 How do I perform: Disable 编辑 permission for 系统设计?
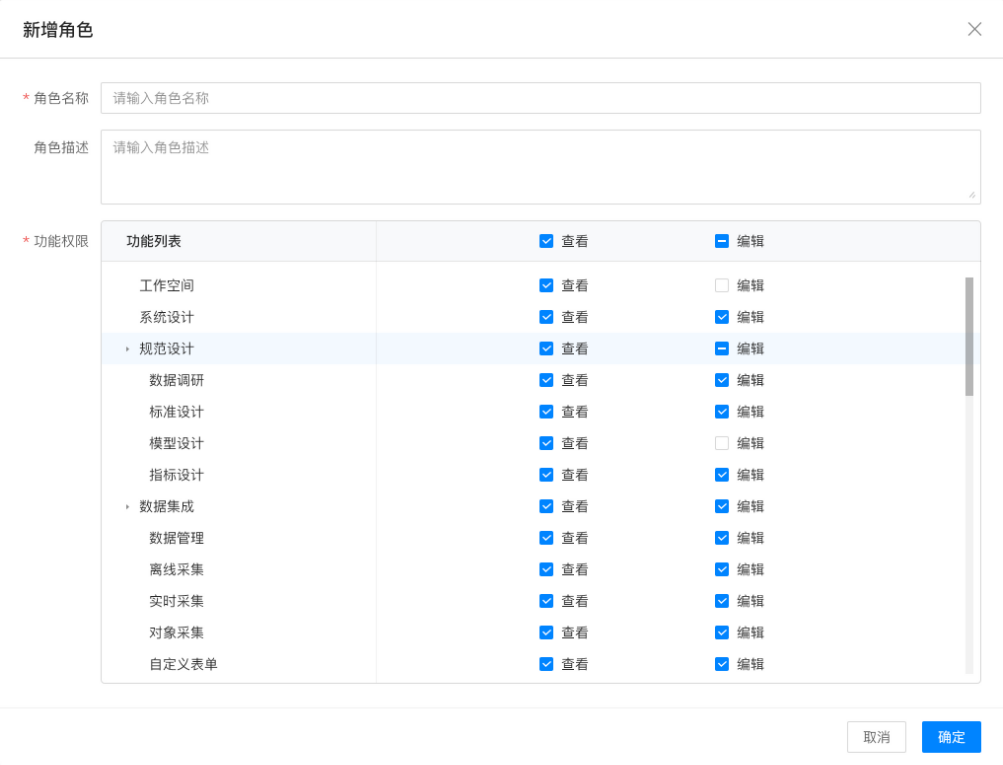click(722, 317)
